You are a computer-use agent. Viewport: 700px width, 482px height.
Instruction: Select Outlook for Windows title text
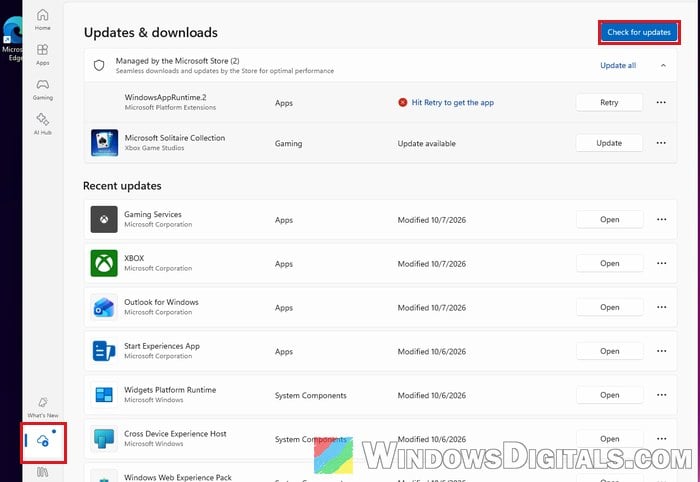[x=161, y=302]
